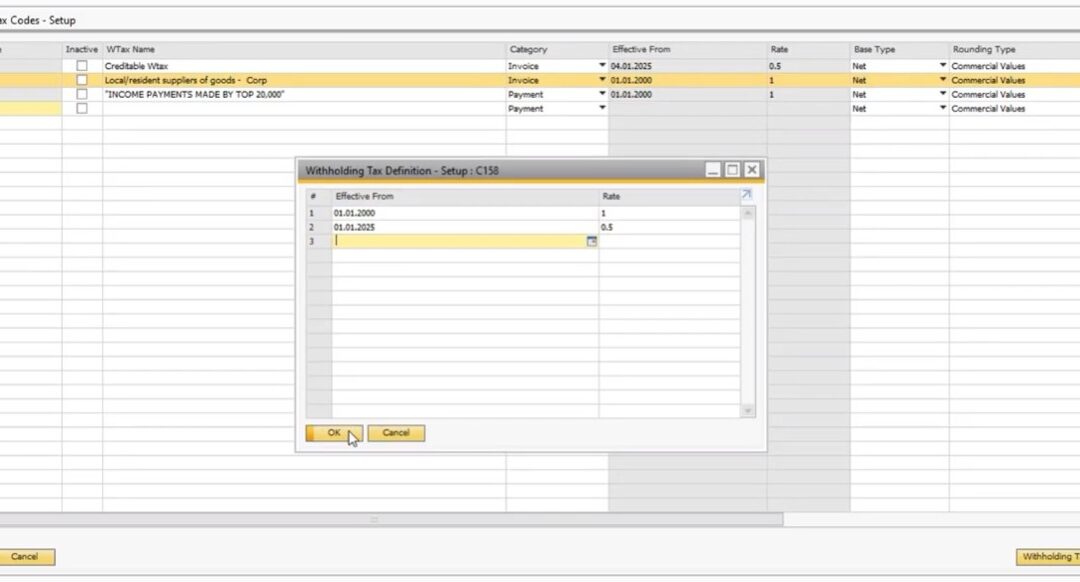The image size is (1080, 582).
Task: Enable Inactive for INCOME PAYMENTS MADE BY TOP 20,000
Action: coord(83,94)
